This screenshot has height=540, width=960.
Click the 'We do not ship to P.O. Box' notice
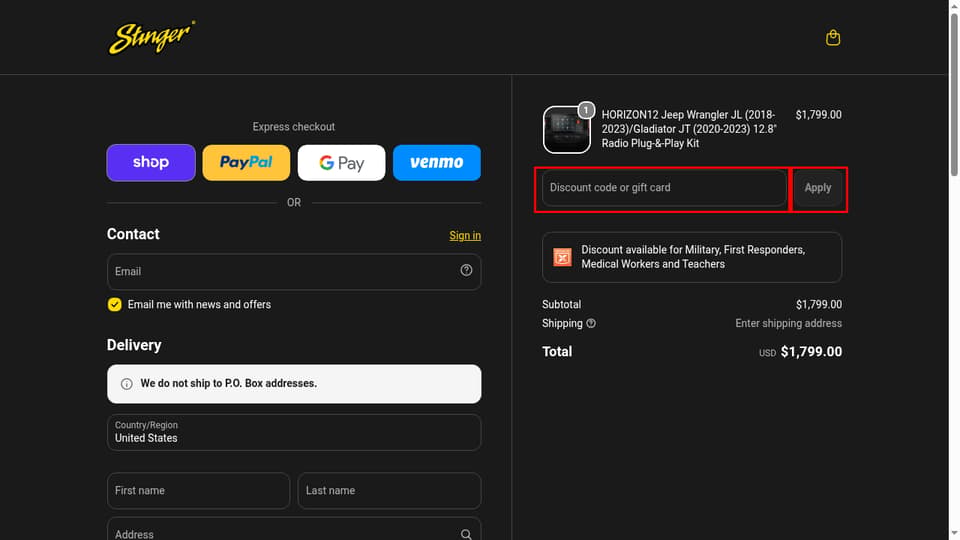(294, 384)
